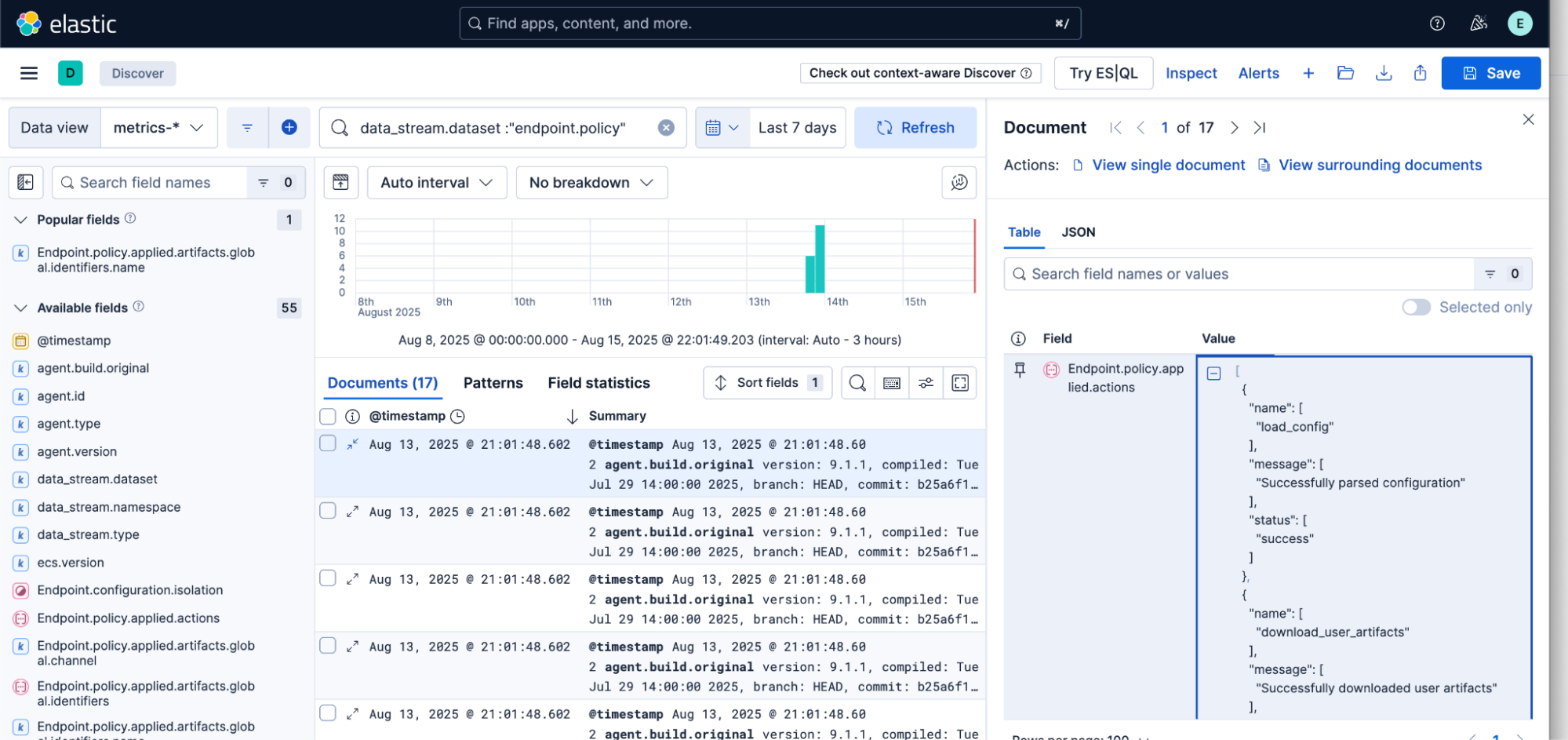Open the help menu
This screenshot has width=1568, height=740.
point(1437,23)
